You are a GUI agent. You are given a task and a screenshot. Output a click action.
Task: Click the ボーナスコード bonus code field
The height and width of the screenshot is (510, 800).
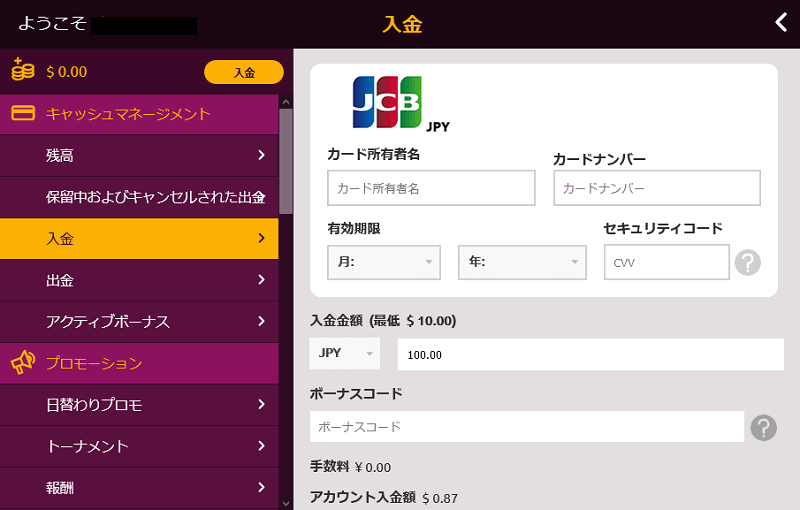coord(527,427)
